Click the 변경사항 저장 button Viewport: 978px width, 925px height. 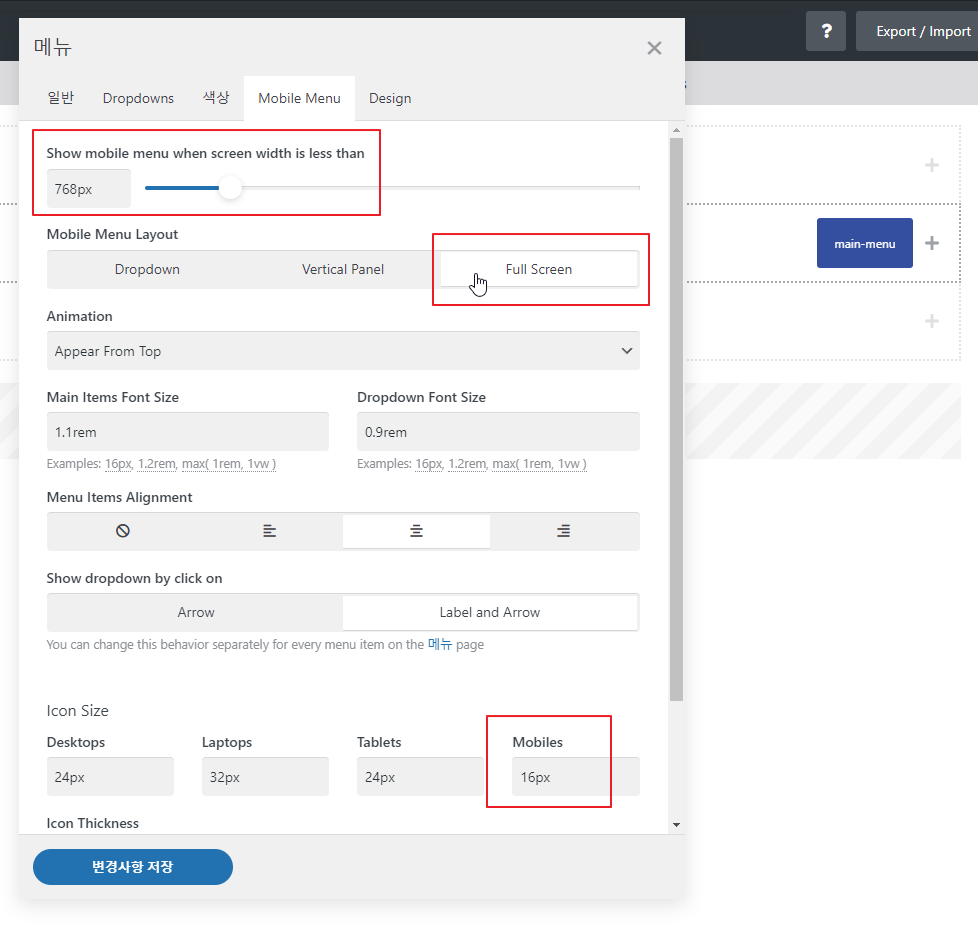tap(133, 866)
